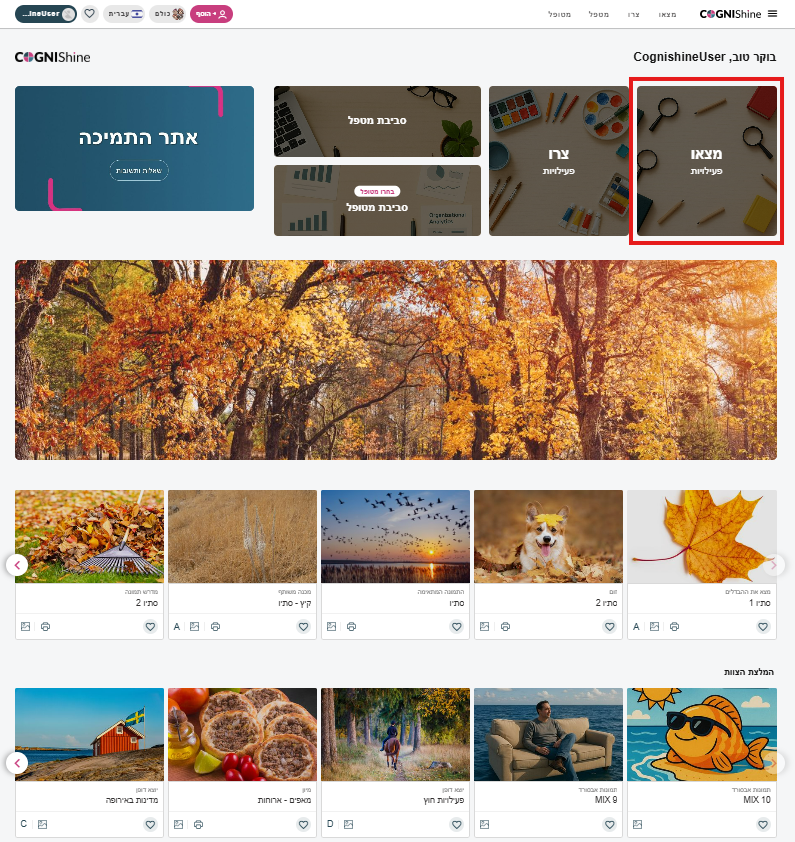Image resolution: width=795 pixels, height=842 pixels.
Task: Click the letter A icon on קיץ - סתיו card
Action: point(177,627)
